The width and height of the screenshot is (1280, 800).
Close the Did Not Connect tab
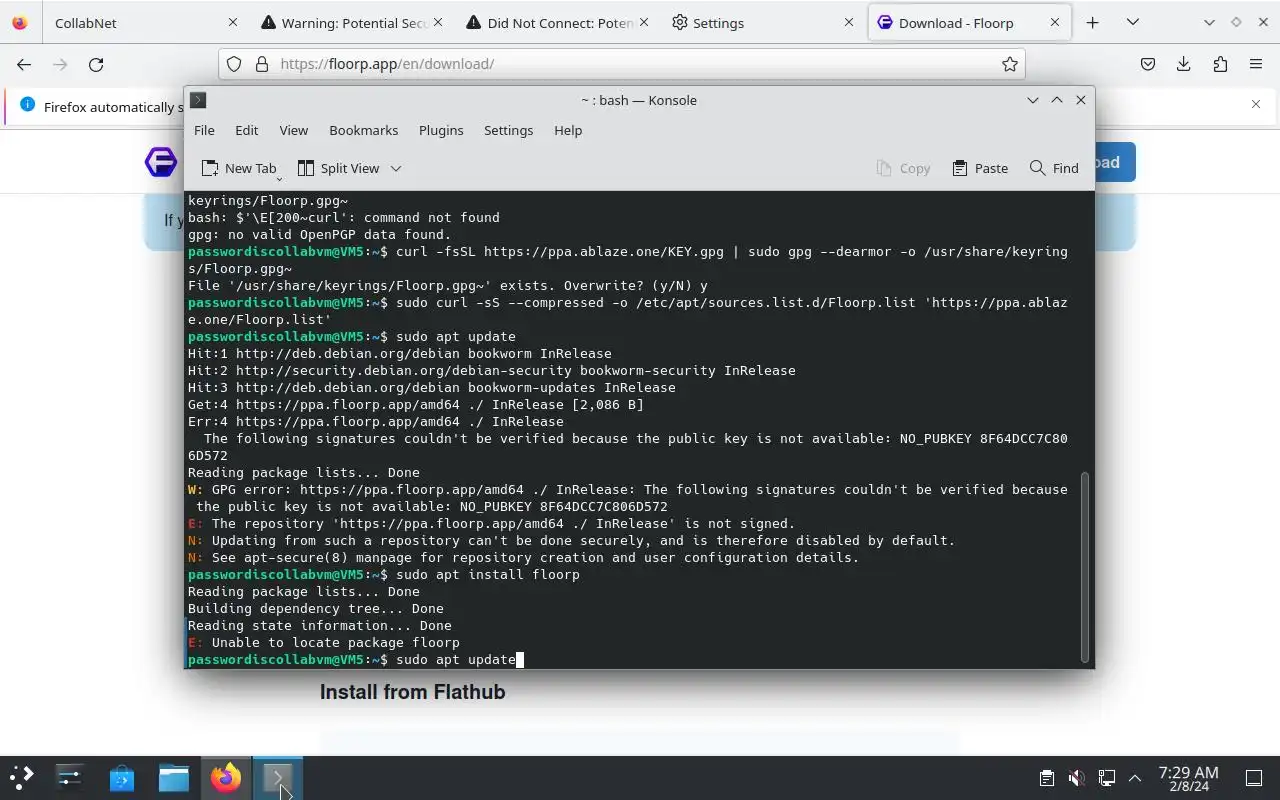pos(643,22)
